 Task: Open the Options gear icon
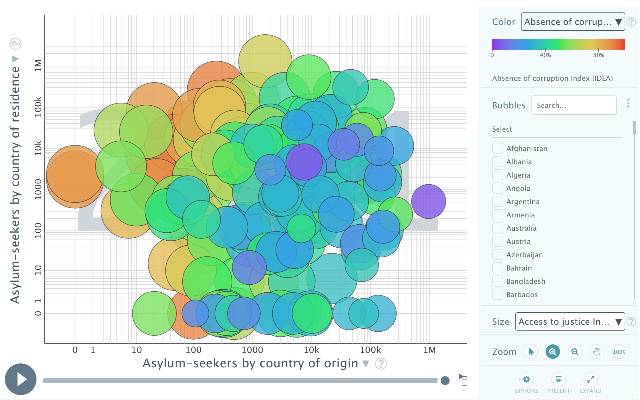pyautogui.click(x=527, y=381)
